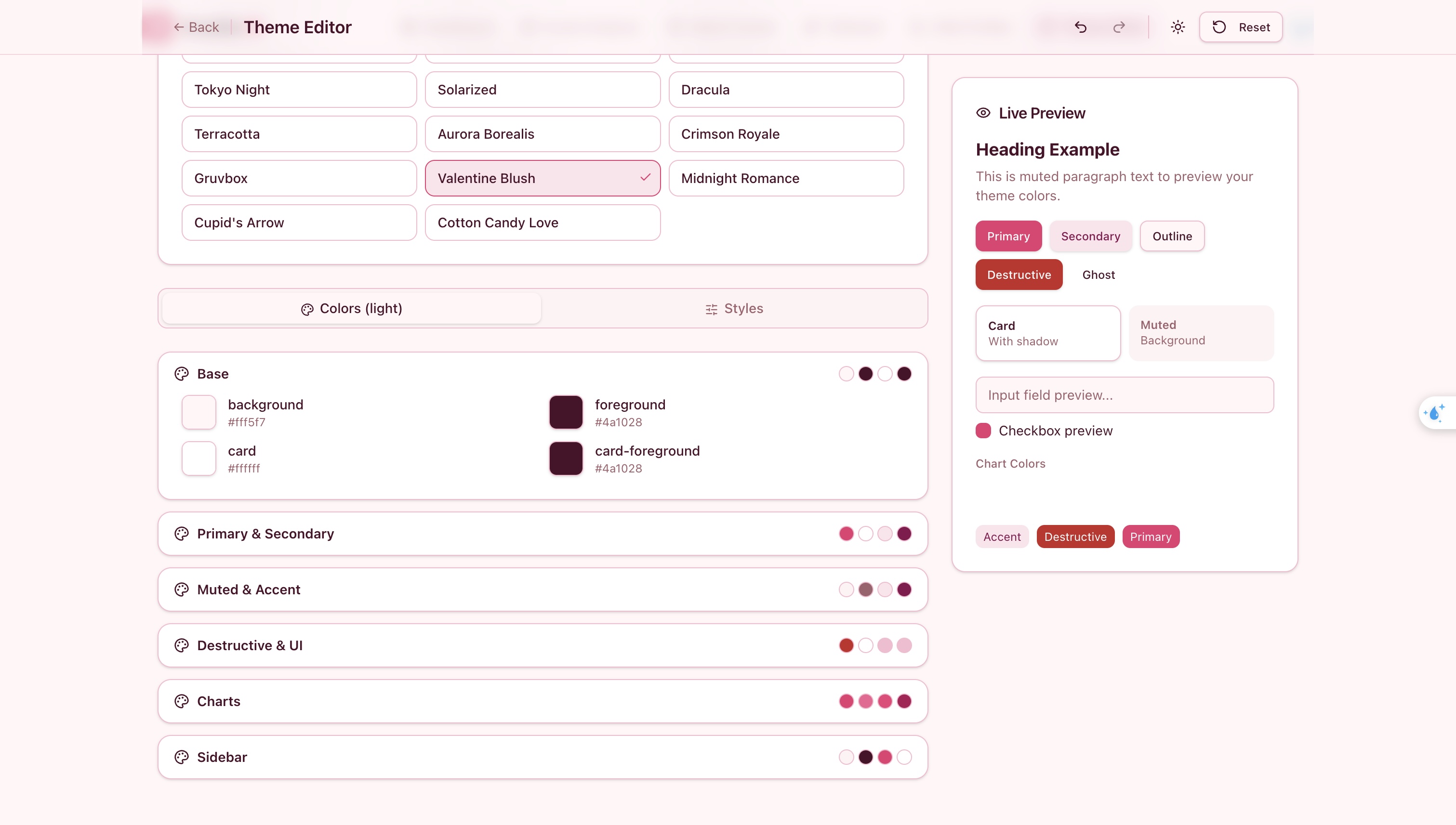Toggle light/dark mode sun icon
This screenshot has width=1456, height=825.
(1178, 27)
